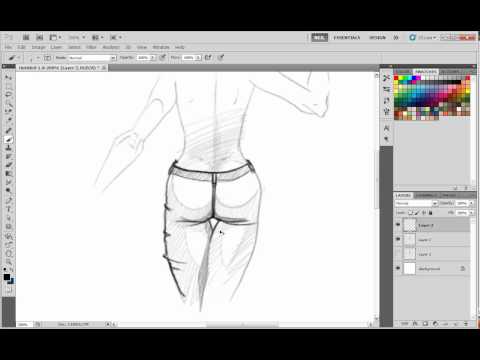The height and width of the screenshot is (360, 480).
Task: Open Screen Mode dropdown
Action: pos(116,37)
